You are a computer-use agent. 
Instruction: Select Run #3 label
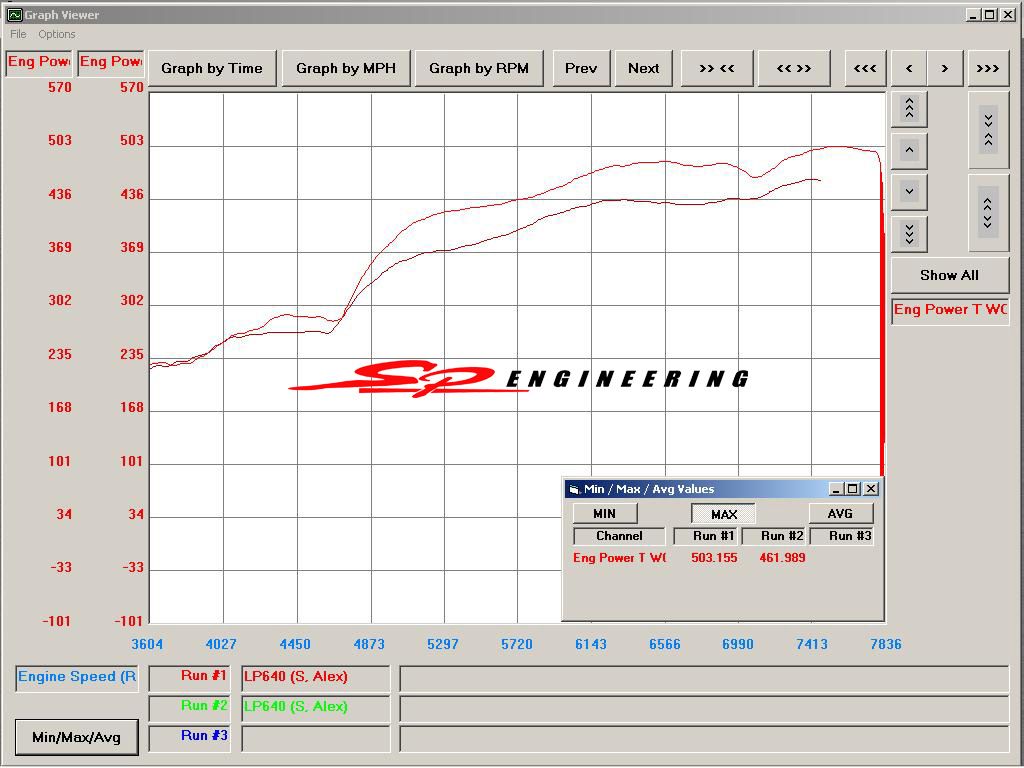(189, 738)
